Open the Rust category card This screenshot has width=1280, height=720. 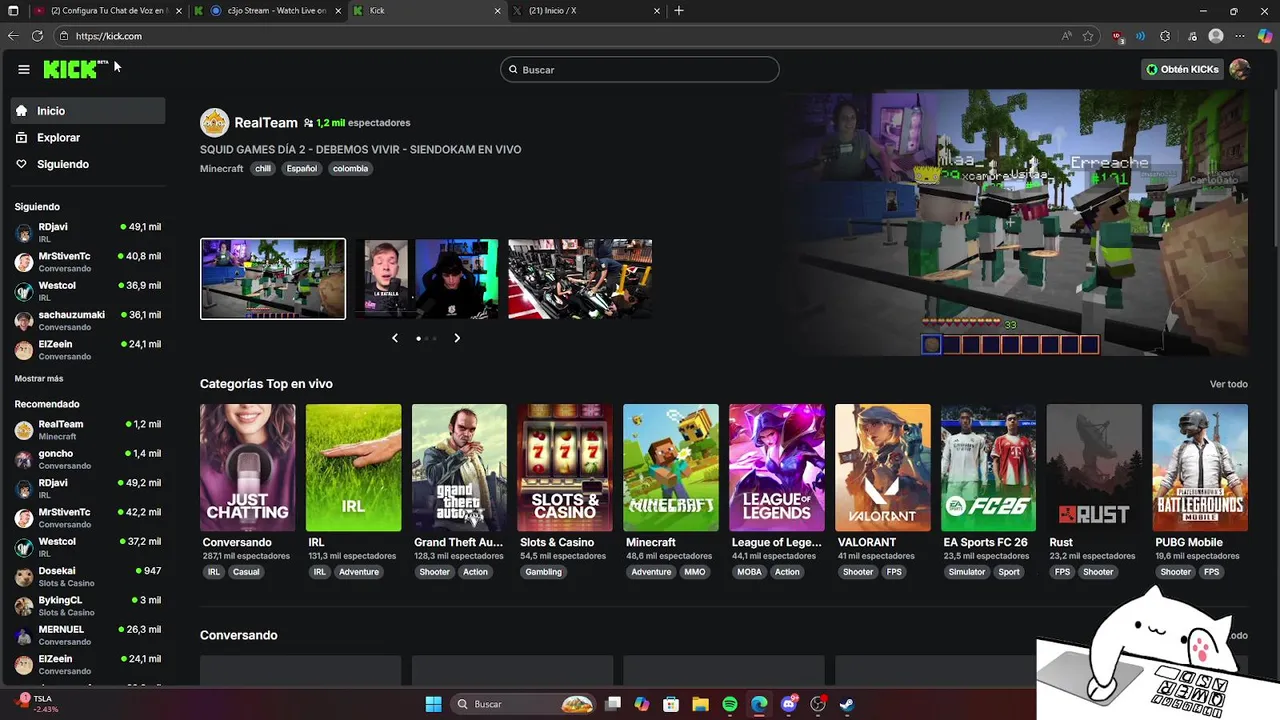[1094, 467]
